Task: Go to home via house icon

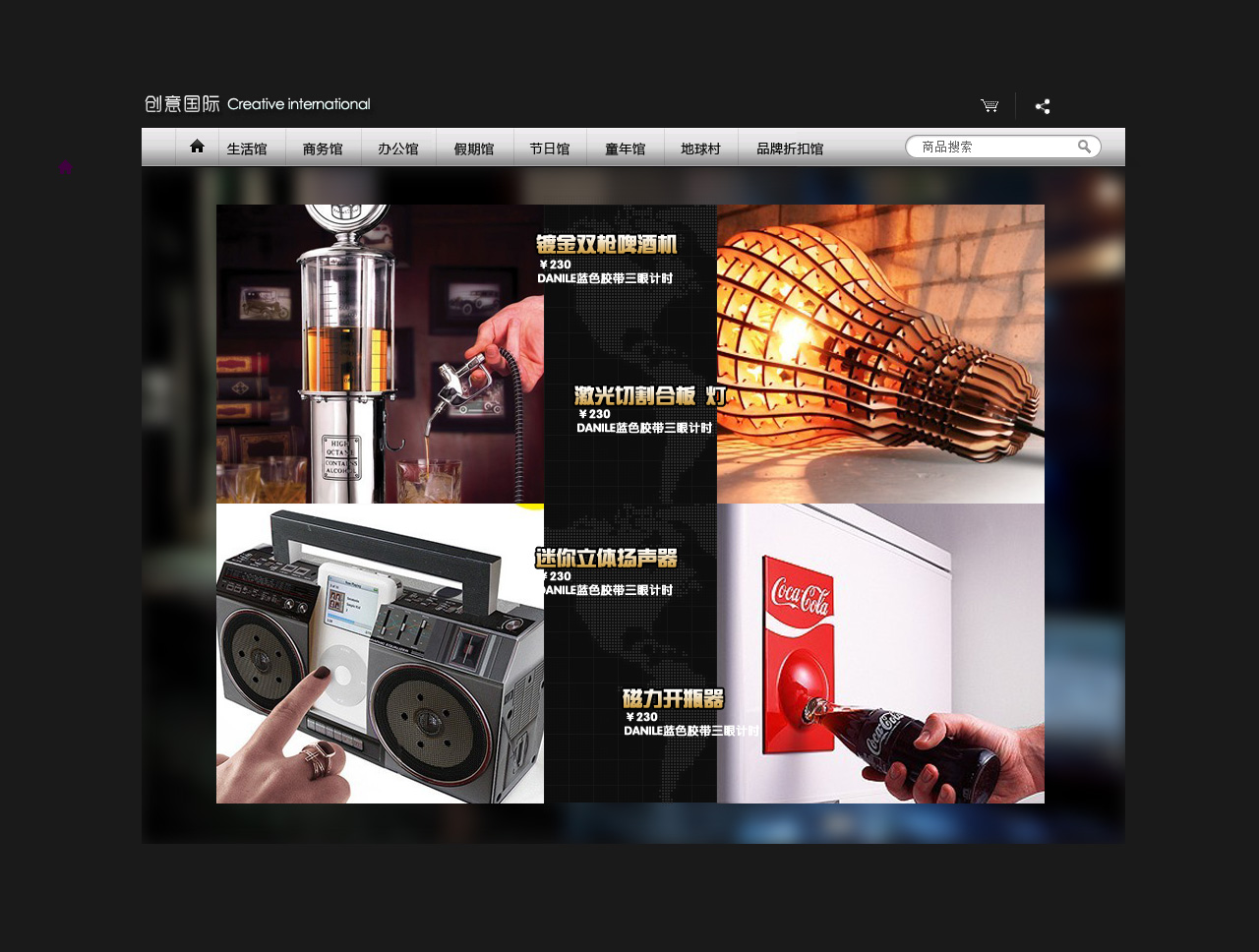Action: pos(197,146)
